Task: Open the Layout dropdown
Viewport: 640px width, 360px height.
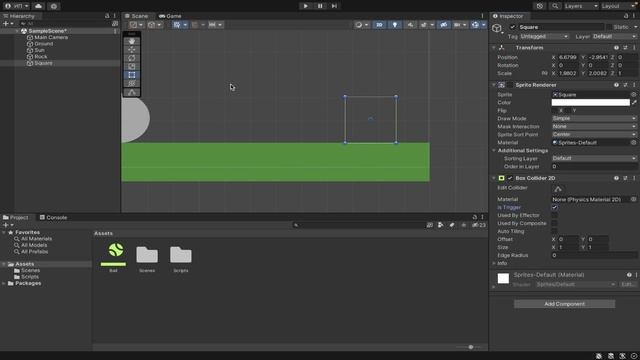Action: 618,6
